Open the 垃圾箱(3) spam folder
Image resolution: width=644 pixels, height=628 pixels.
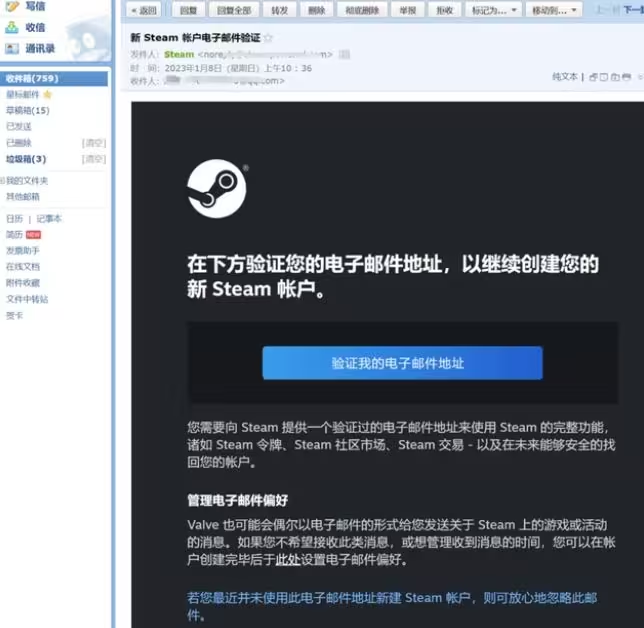tap(26, 159)
